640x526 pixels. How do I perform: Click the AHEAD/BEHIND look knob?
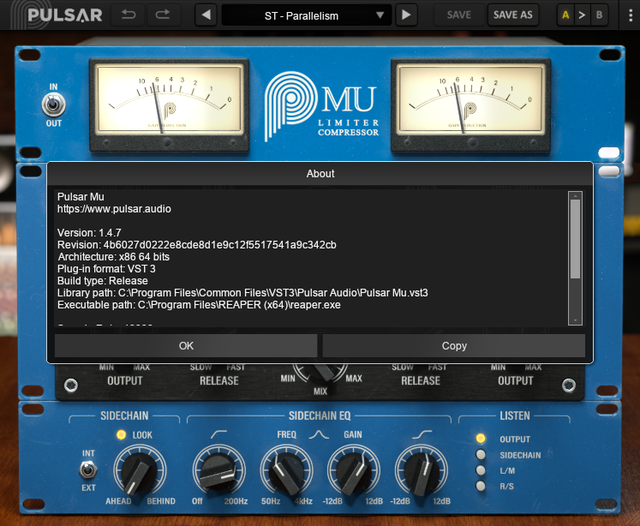[x=140, y=471]
